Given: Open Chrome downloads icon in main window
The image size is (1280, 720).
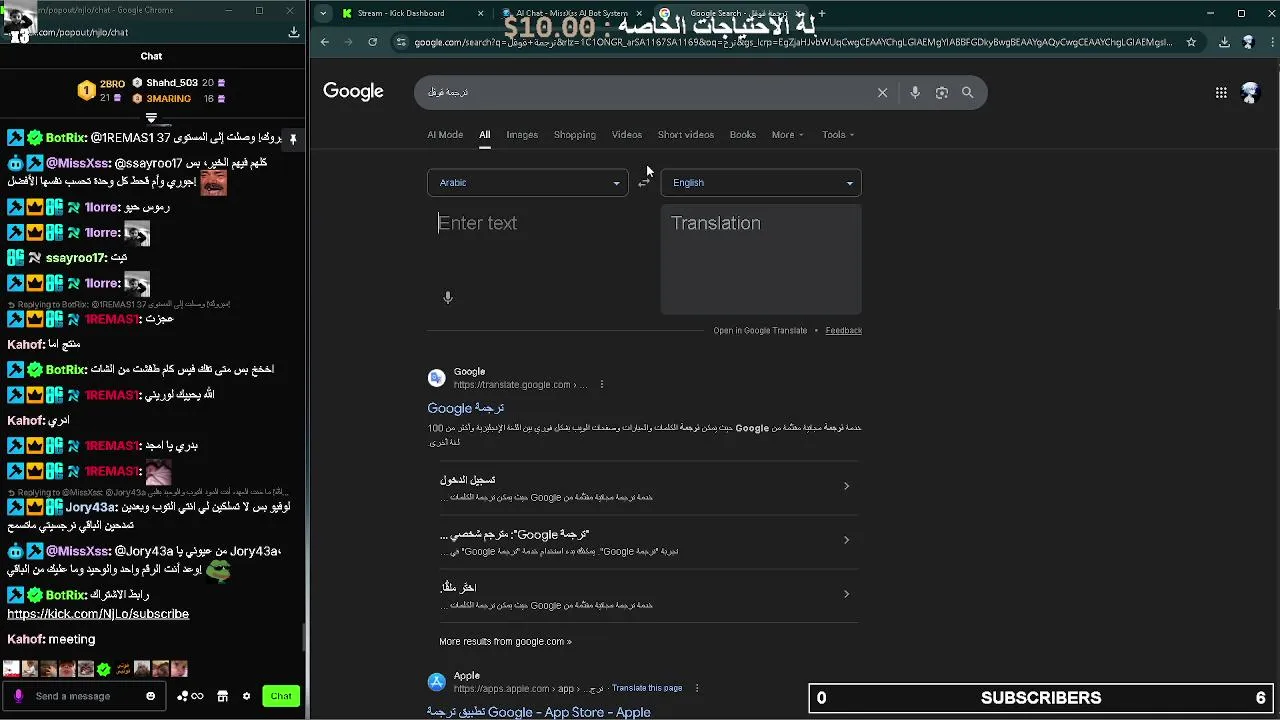Looking at the screenshot, I should coord(1224,42).
